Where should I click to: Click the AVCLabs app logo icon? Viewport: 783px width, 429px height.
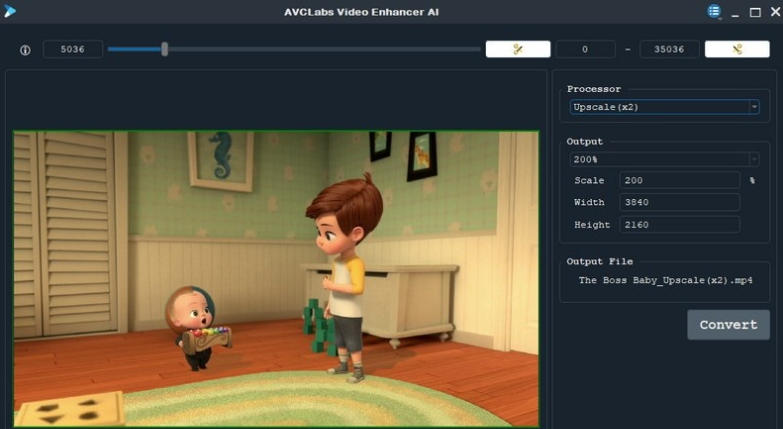click(x=9, y=11)
